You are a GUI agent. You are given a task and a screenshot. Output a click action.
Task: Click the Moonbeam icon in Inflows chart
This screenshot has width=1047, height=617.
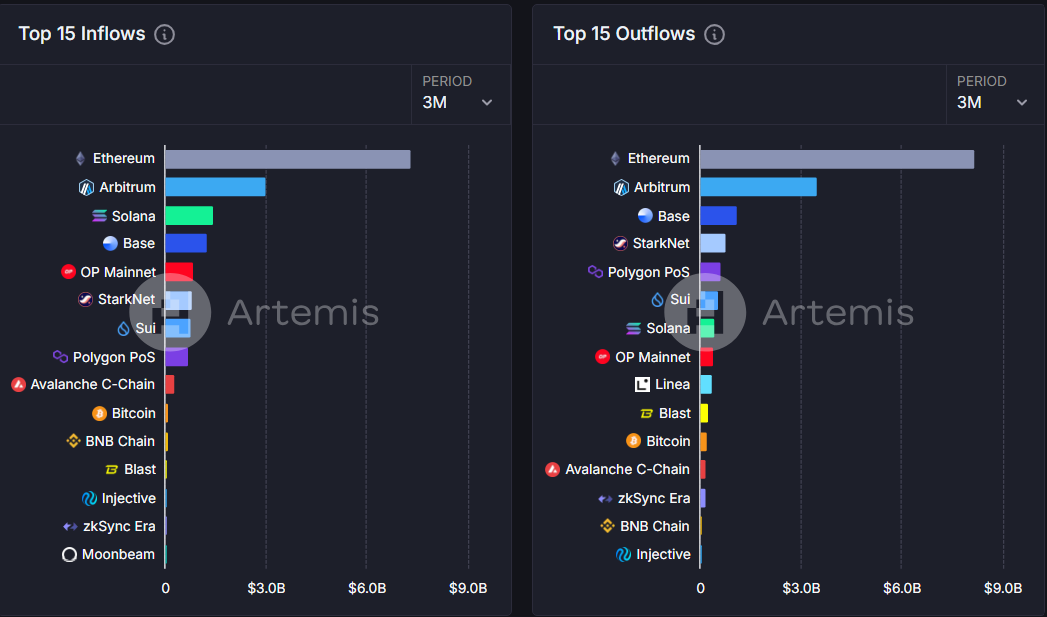[x=69, y=554]
